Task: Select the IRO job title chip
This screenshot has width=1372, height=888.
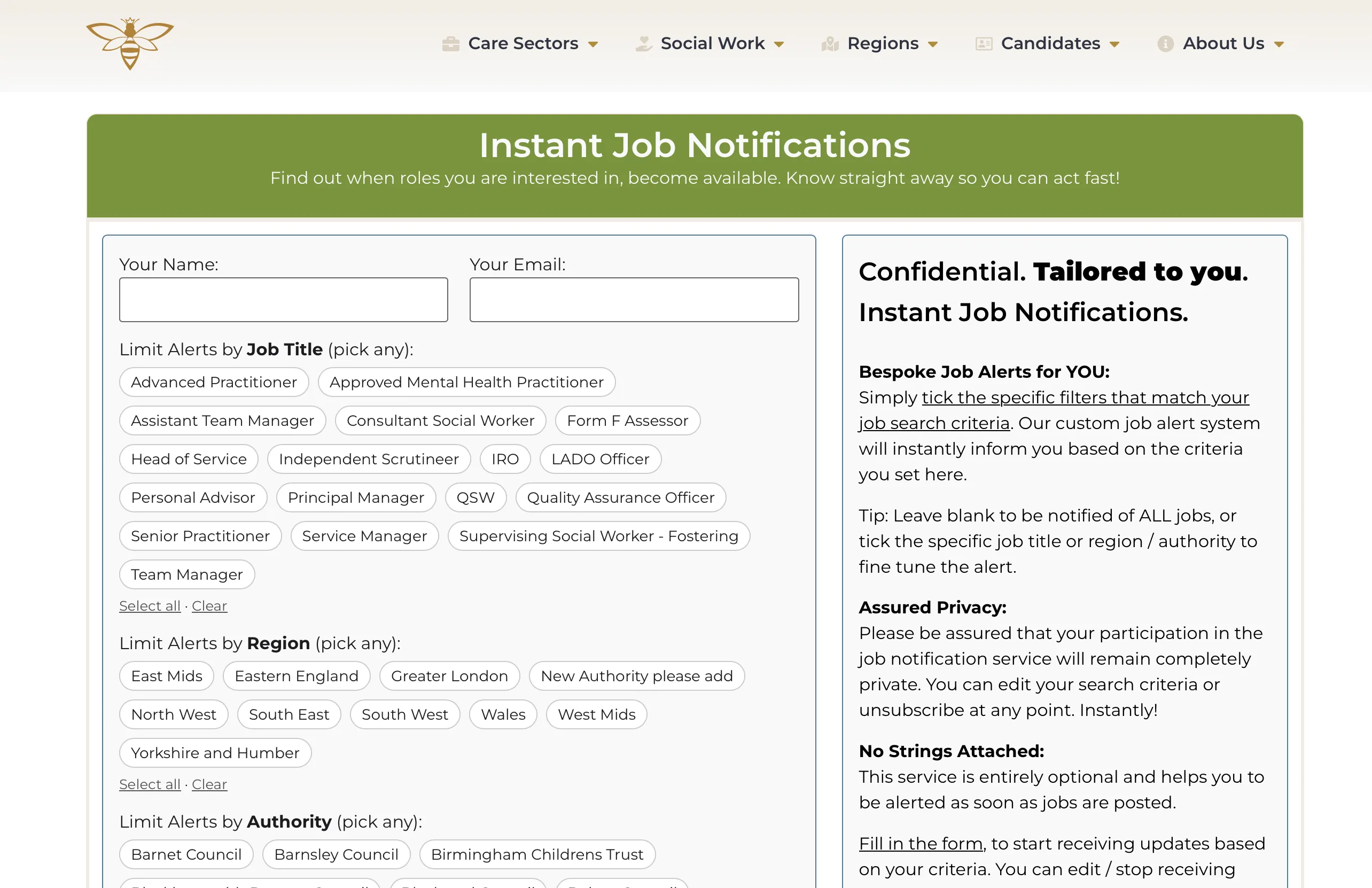Action: (505, 459)
